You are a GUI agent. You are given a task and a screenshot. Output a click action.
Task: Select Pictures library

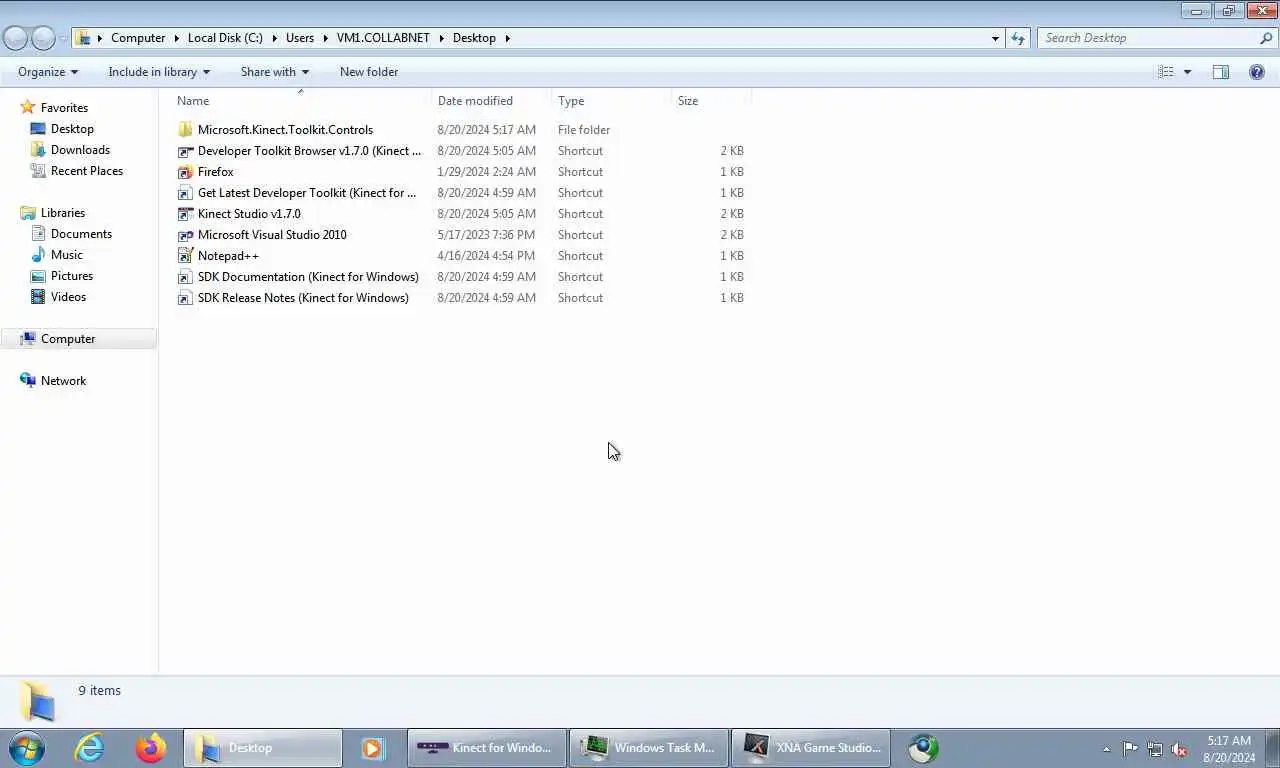click(x=72, y=276)
